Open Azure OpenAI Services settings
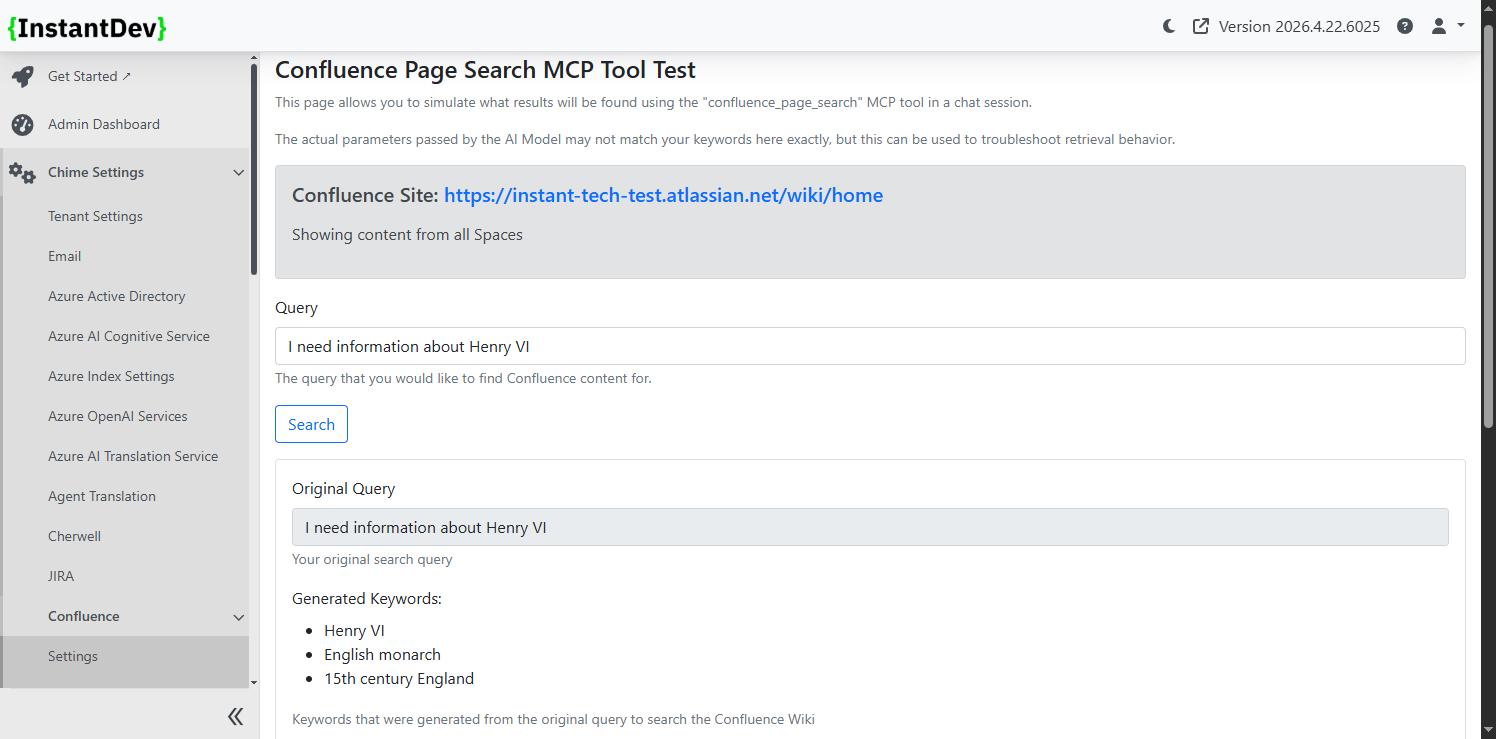1496x739 pixels. pyautogui.click(x=118, y=416)
